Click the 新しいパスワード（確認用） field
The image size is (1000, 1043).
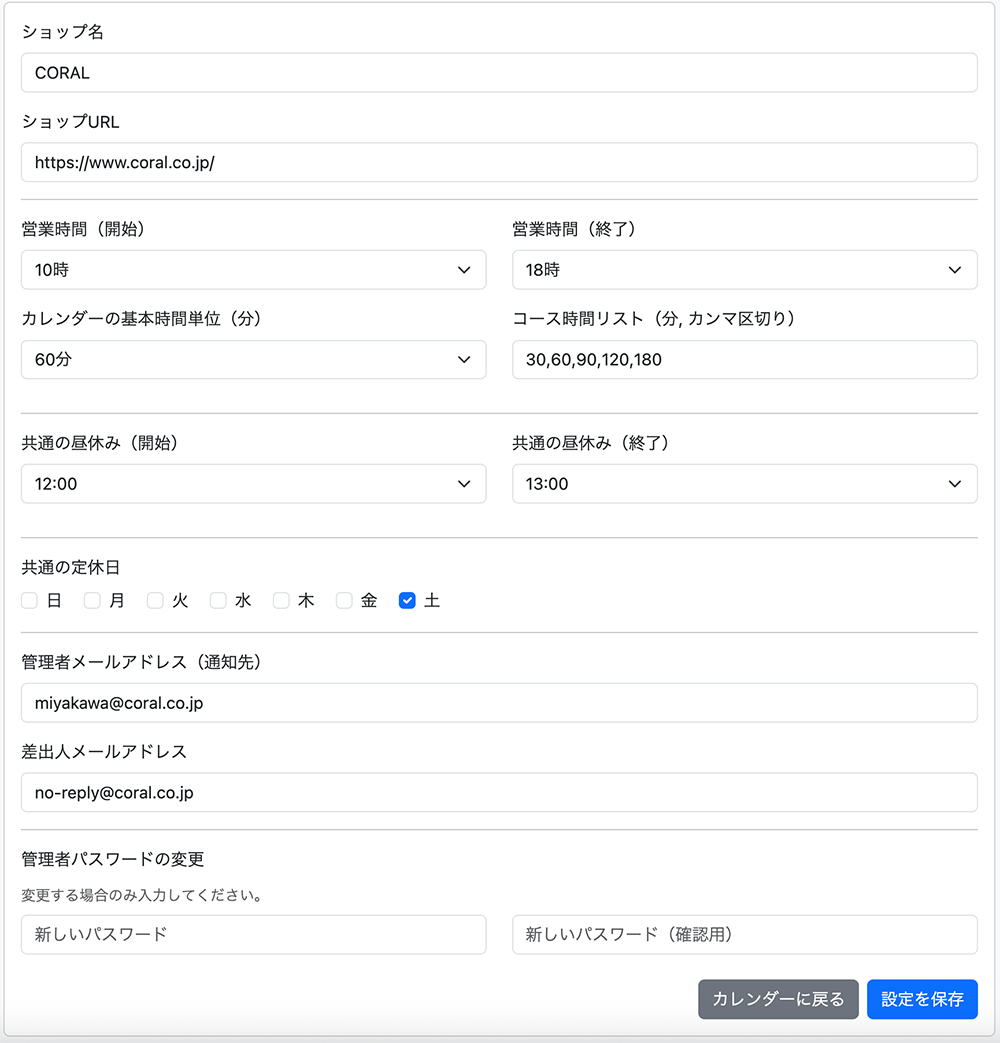click(x=744, y=935)
